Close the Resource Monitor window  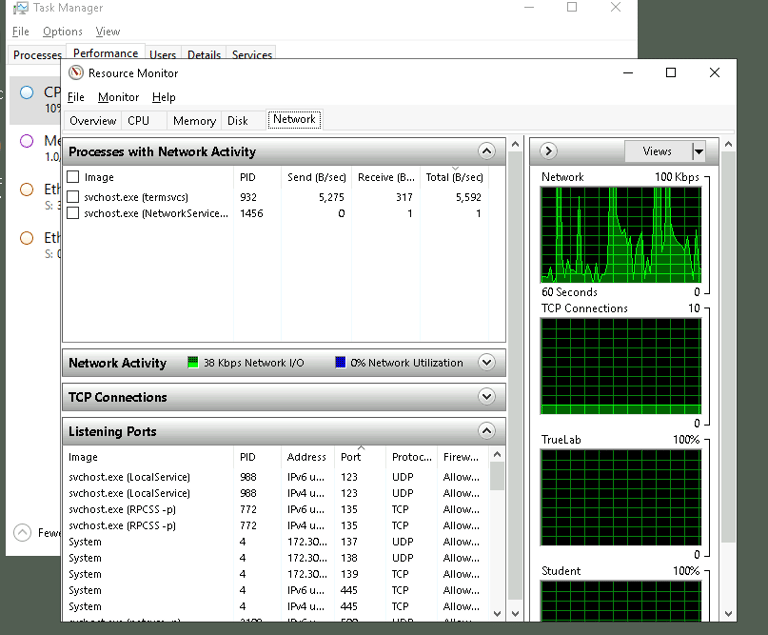(715, 73)
